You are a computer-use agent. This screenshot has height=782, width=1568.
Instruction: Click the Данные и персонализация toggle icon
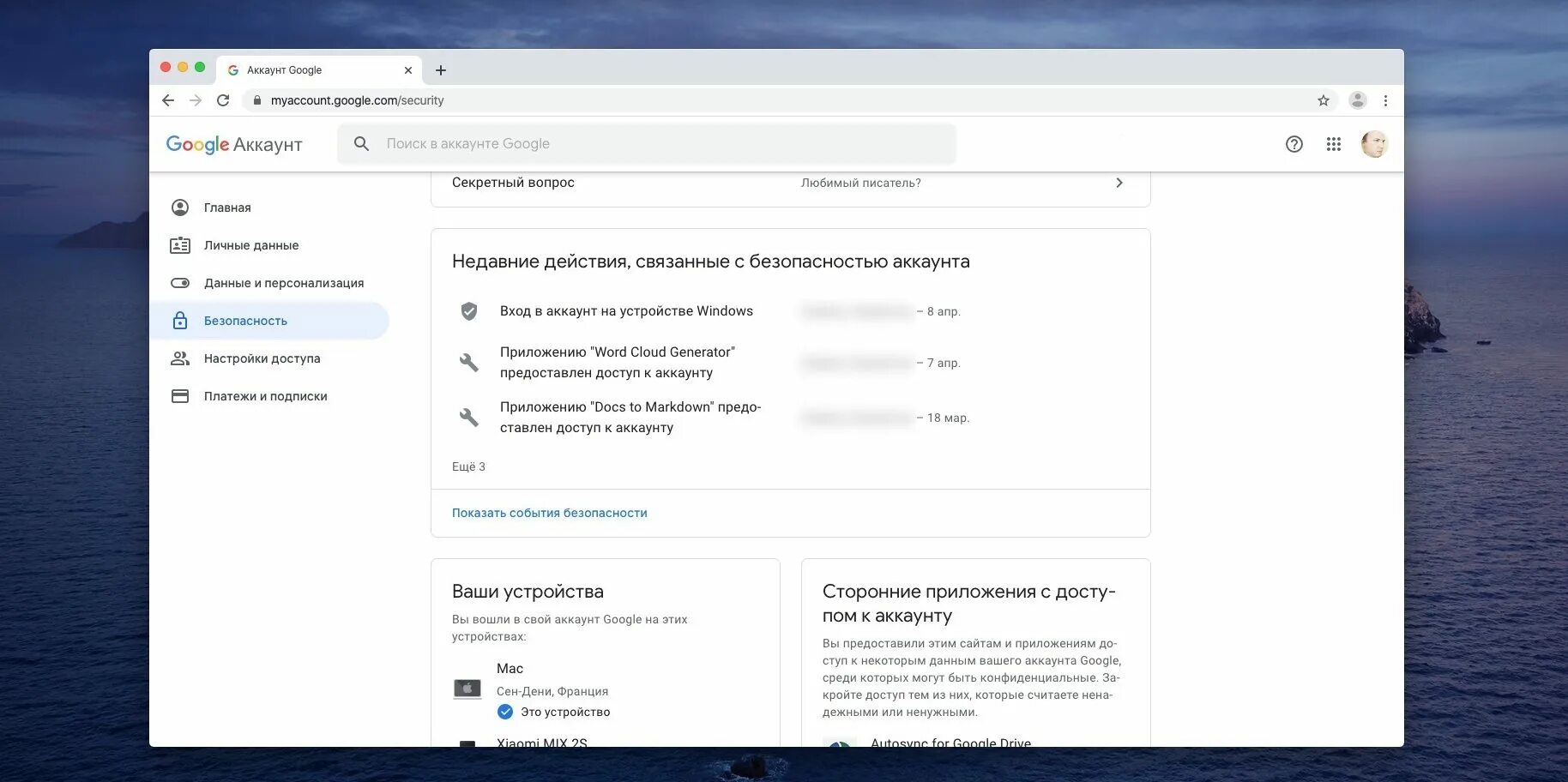pos(180,283)
